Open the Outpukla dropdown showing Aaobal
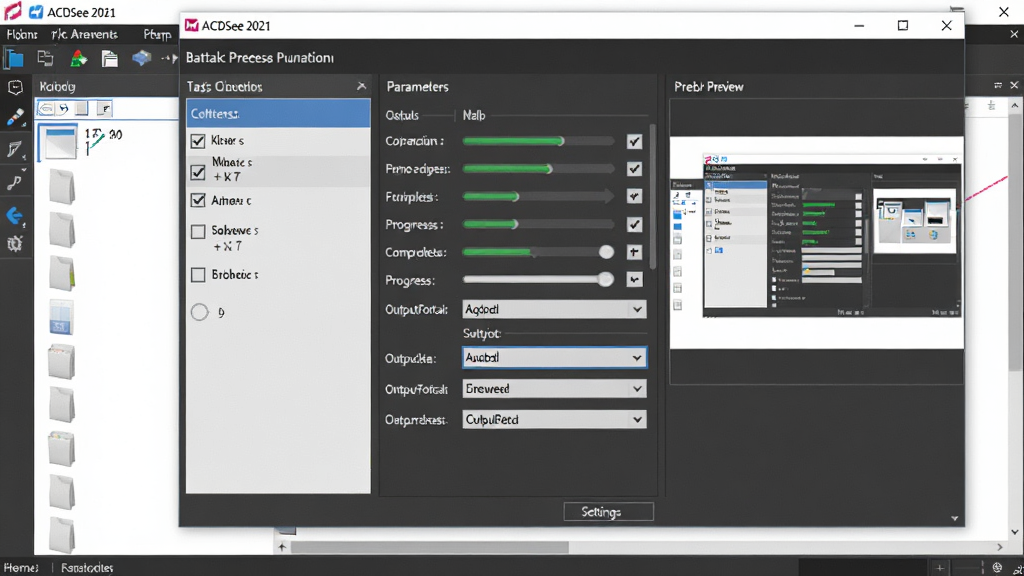 (x=554, y=358)
